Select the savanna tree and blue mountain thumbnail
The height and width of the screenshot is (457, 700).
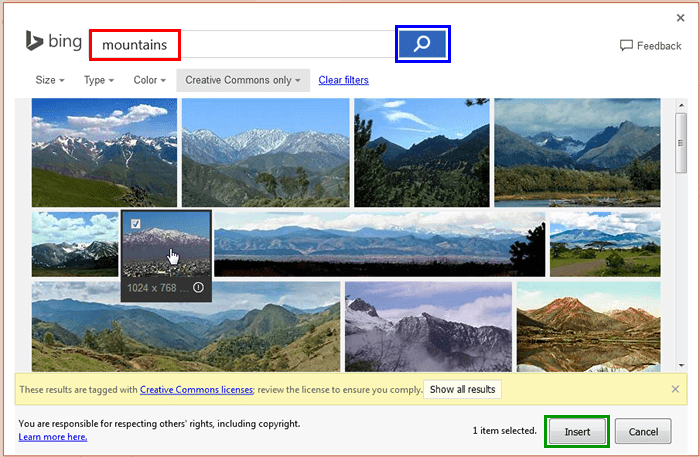tap(605, 244)
